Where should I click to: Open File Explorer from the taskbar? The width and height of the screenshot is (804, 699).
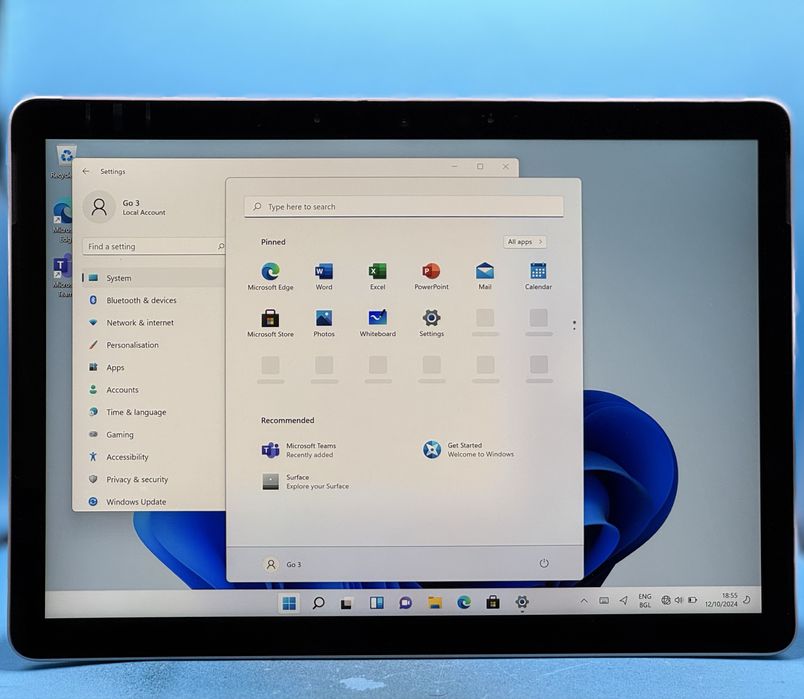[x=435, y=602]
